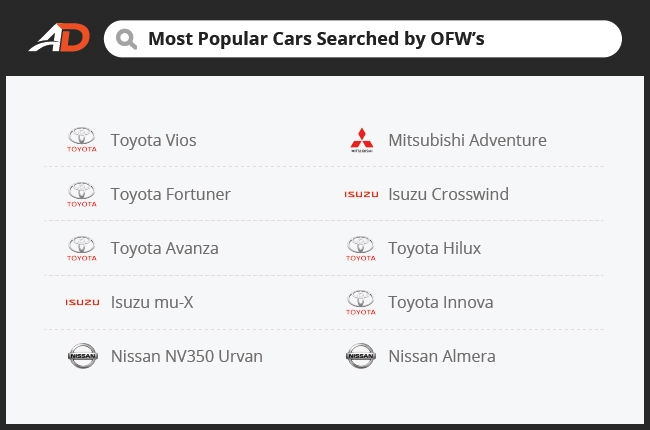The width and height of the screenshot is (650, 430).
Task: Choose Mitsubishi Adventure from results
Action: tap(467, 140)
